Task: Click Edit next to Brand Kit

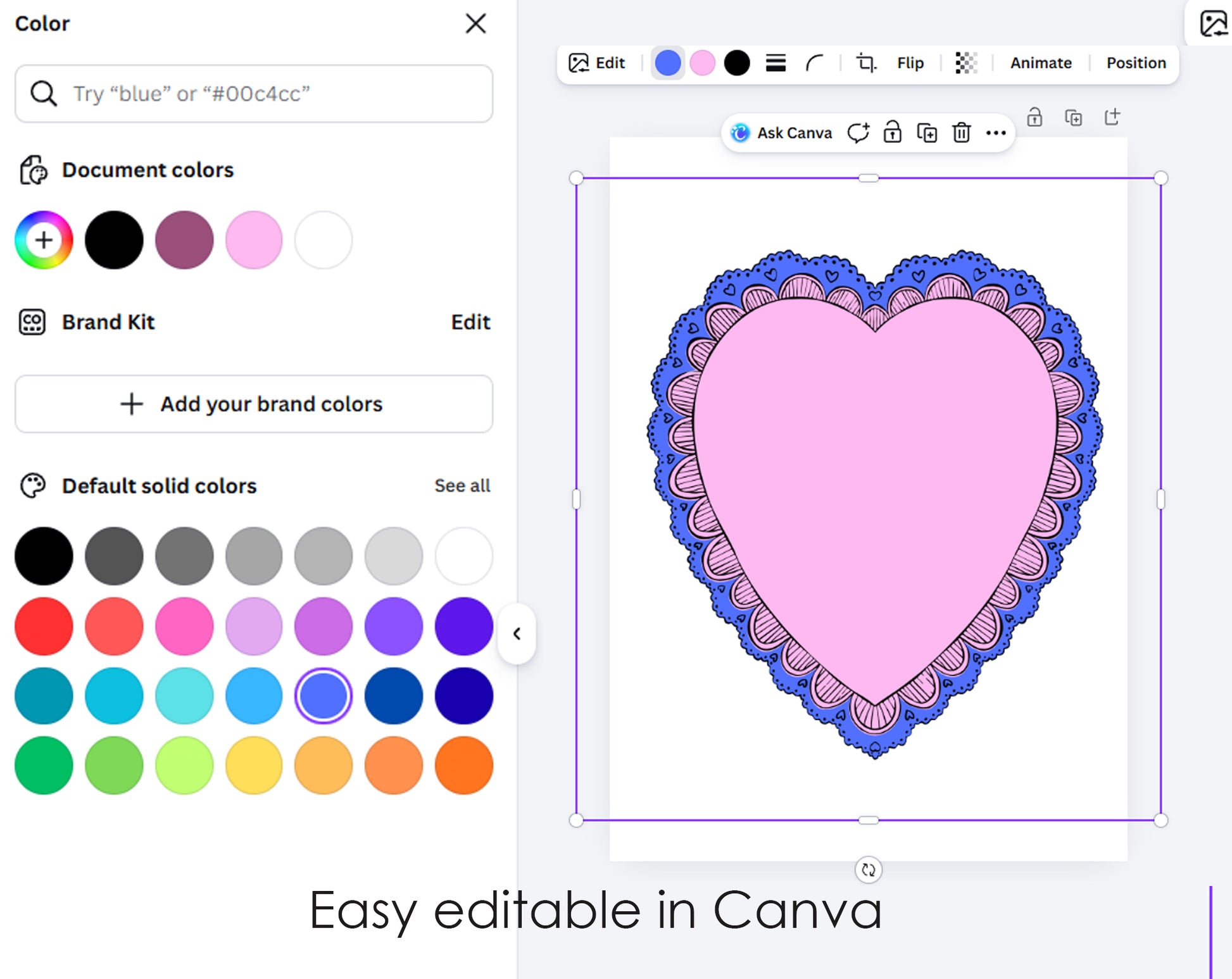Action: pos(470,322)
